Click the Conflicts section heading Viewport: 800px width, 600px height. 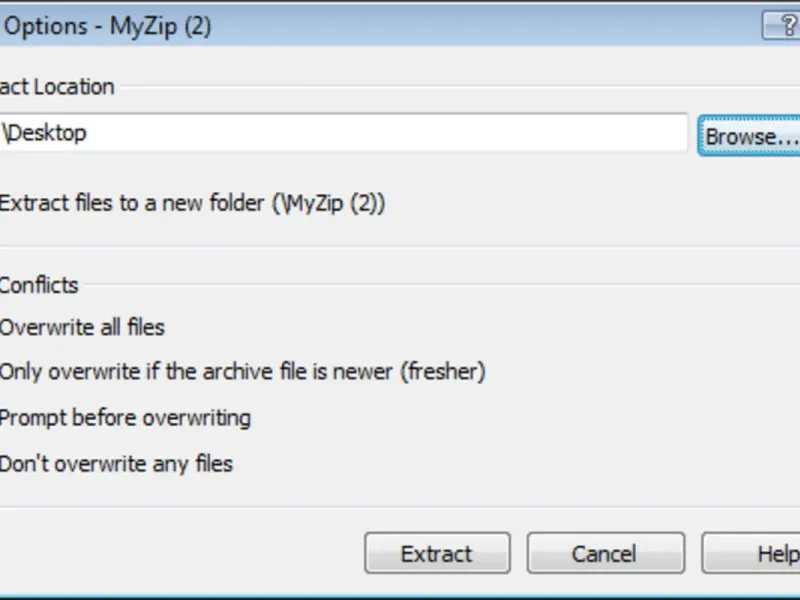coord(39,285)
